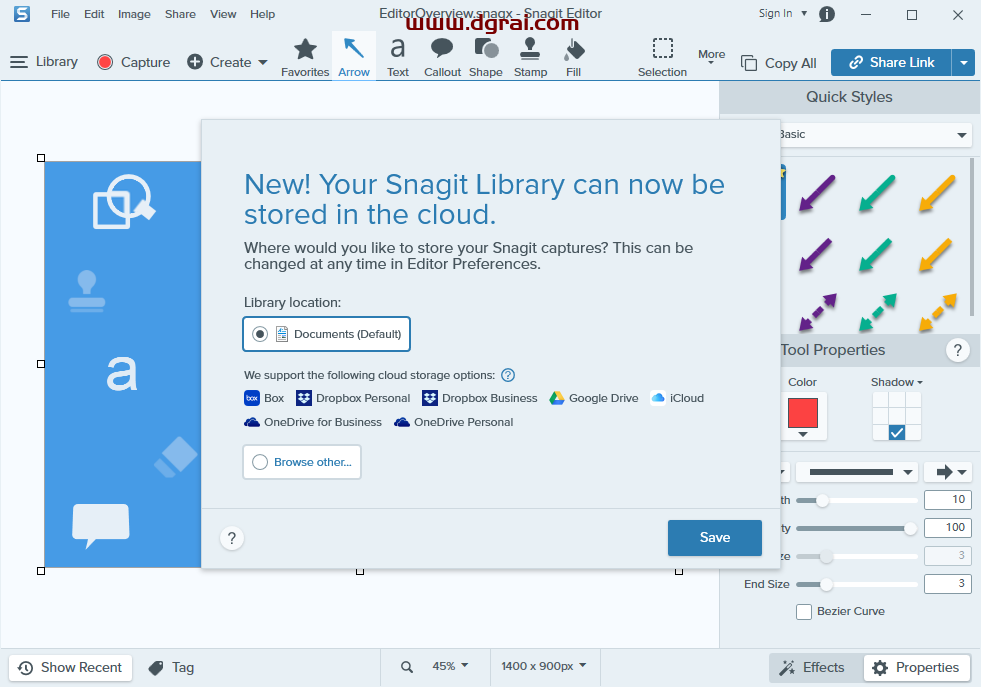Click the Tag icon in status bar
This screenshot has width=981, height=687.
point(156,668)
